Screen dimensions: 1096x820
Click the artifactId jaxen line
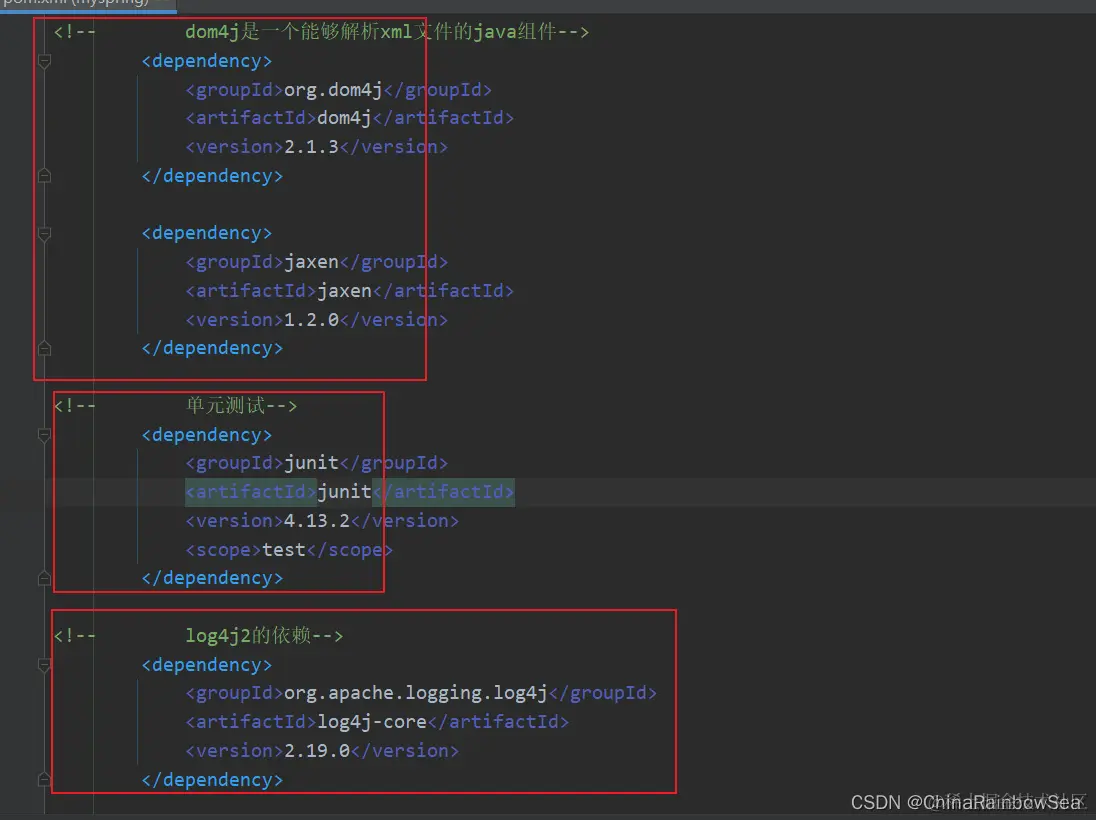[349, 291]
